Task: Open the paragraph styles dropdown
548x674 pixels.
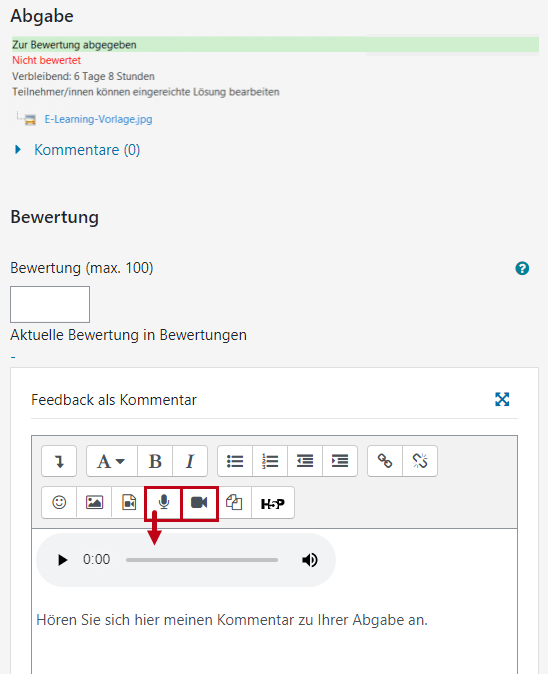Action: (112, 461)
